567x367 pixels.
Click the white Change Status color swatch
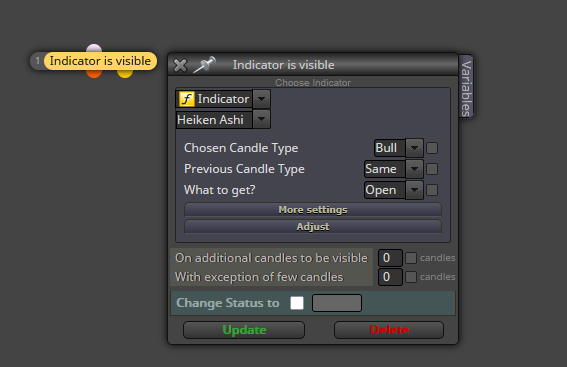[297, 303]
